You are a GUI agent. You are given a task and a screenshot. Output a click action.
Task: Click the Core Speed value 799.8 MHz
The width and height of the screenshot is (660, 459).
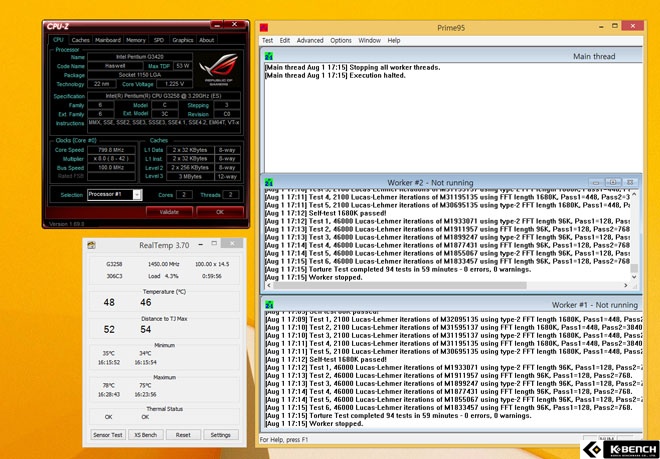(112, 150)
